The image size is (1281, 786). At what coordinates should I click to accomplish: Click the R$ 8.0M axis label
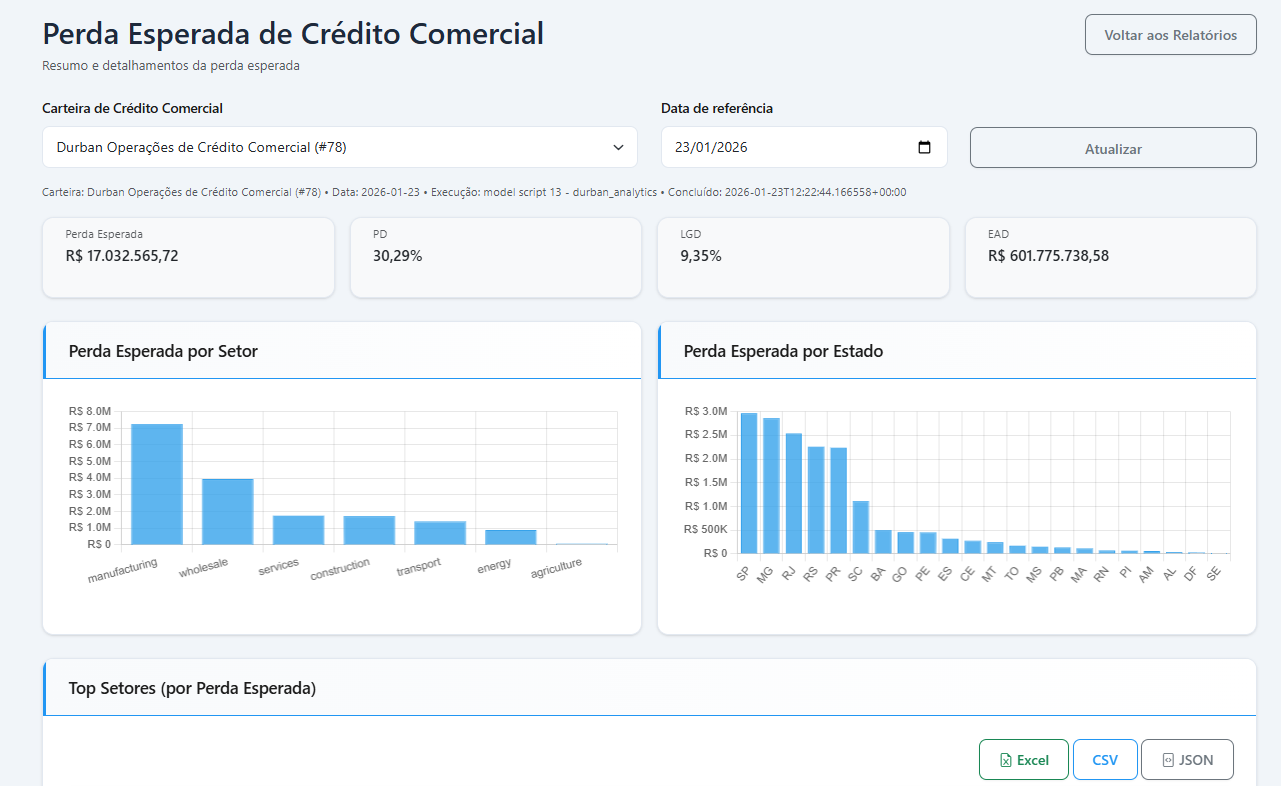pos(90,411)
